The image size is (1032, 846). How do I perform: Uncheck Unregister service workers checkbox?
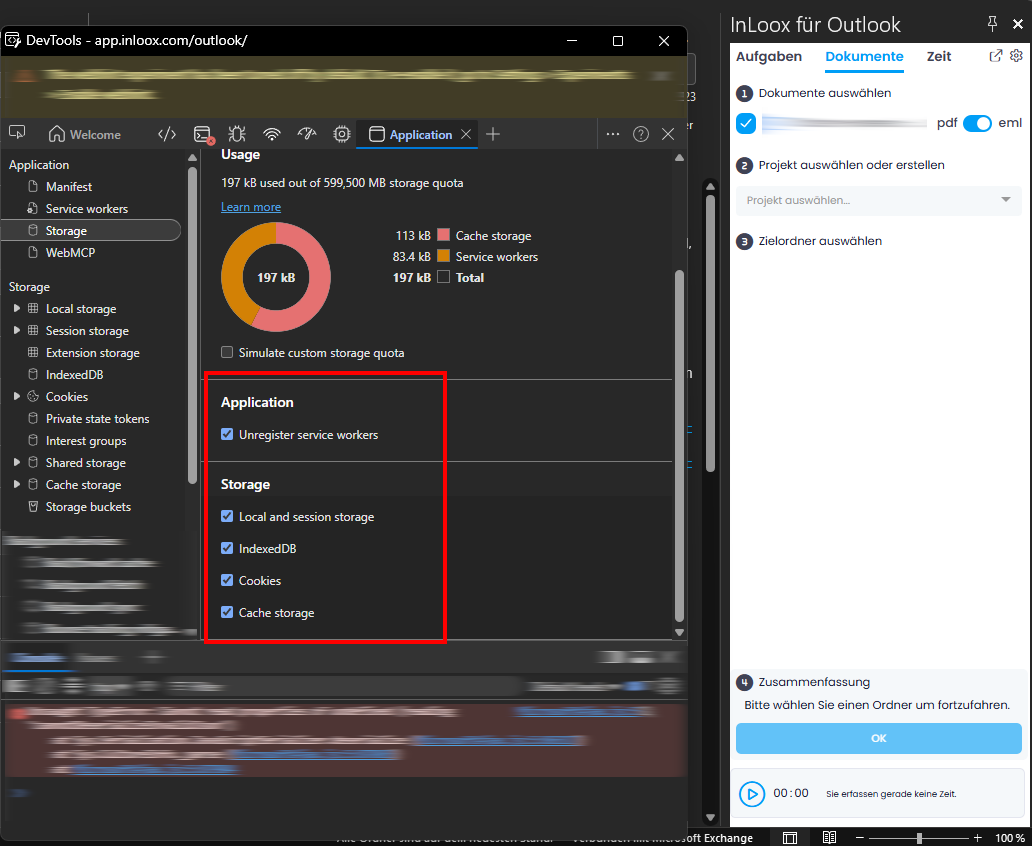(x=227, y=435)
